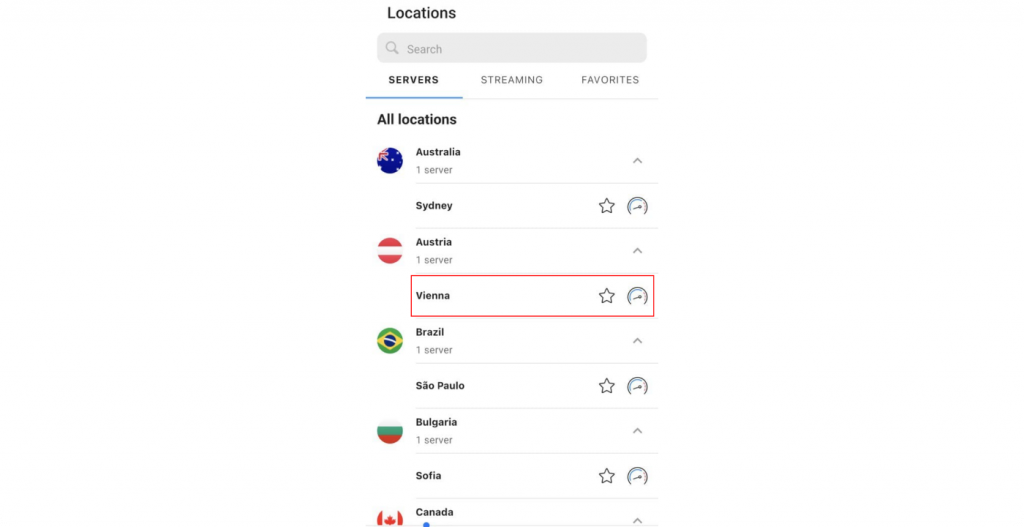
Task: Favorite Sofia with the star toggle
Action: (x=607, y=476)
